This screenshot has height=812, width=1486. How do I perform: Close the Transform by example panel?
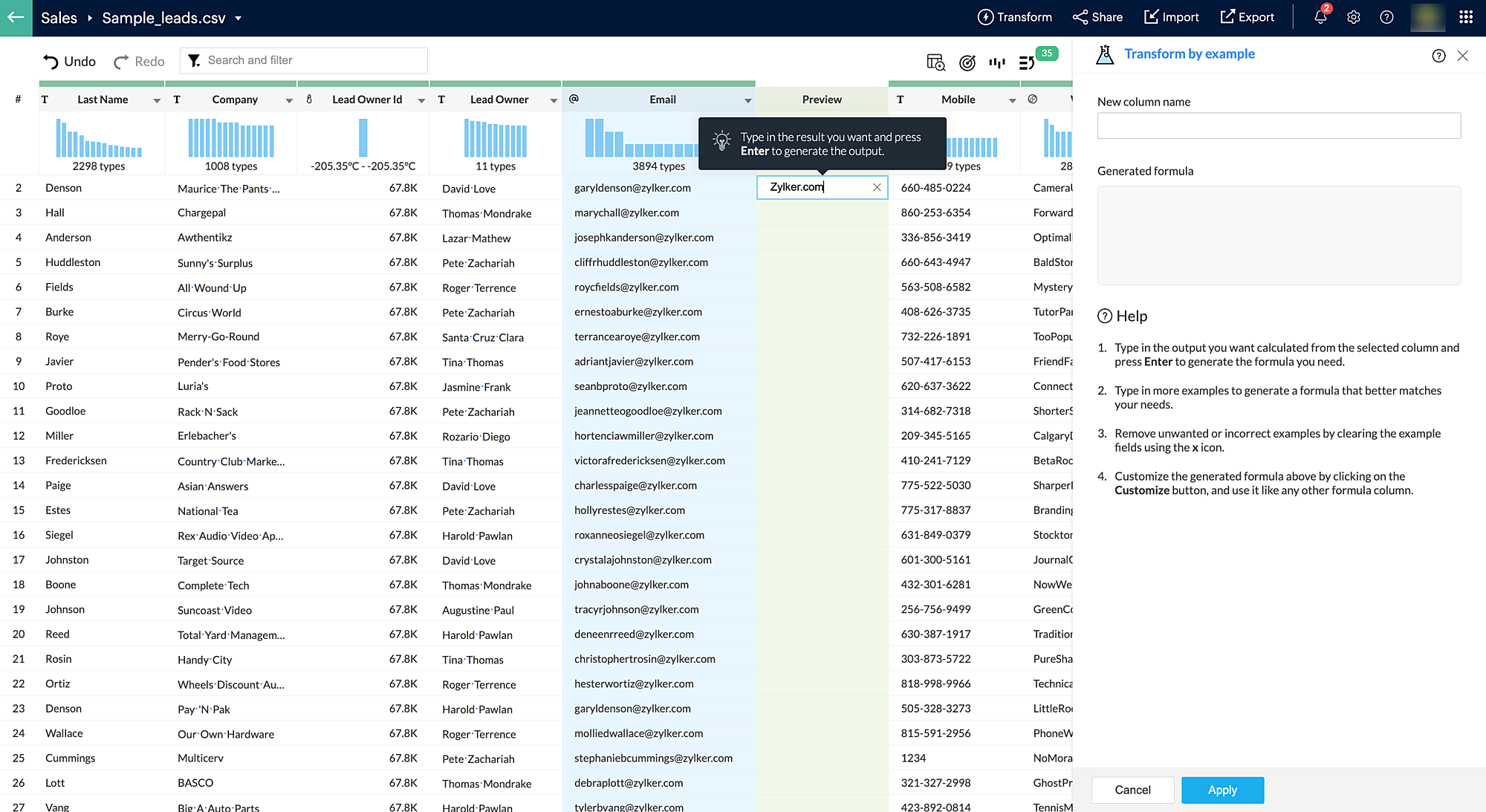click(x=1462, y=56)
